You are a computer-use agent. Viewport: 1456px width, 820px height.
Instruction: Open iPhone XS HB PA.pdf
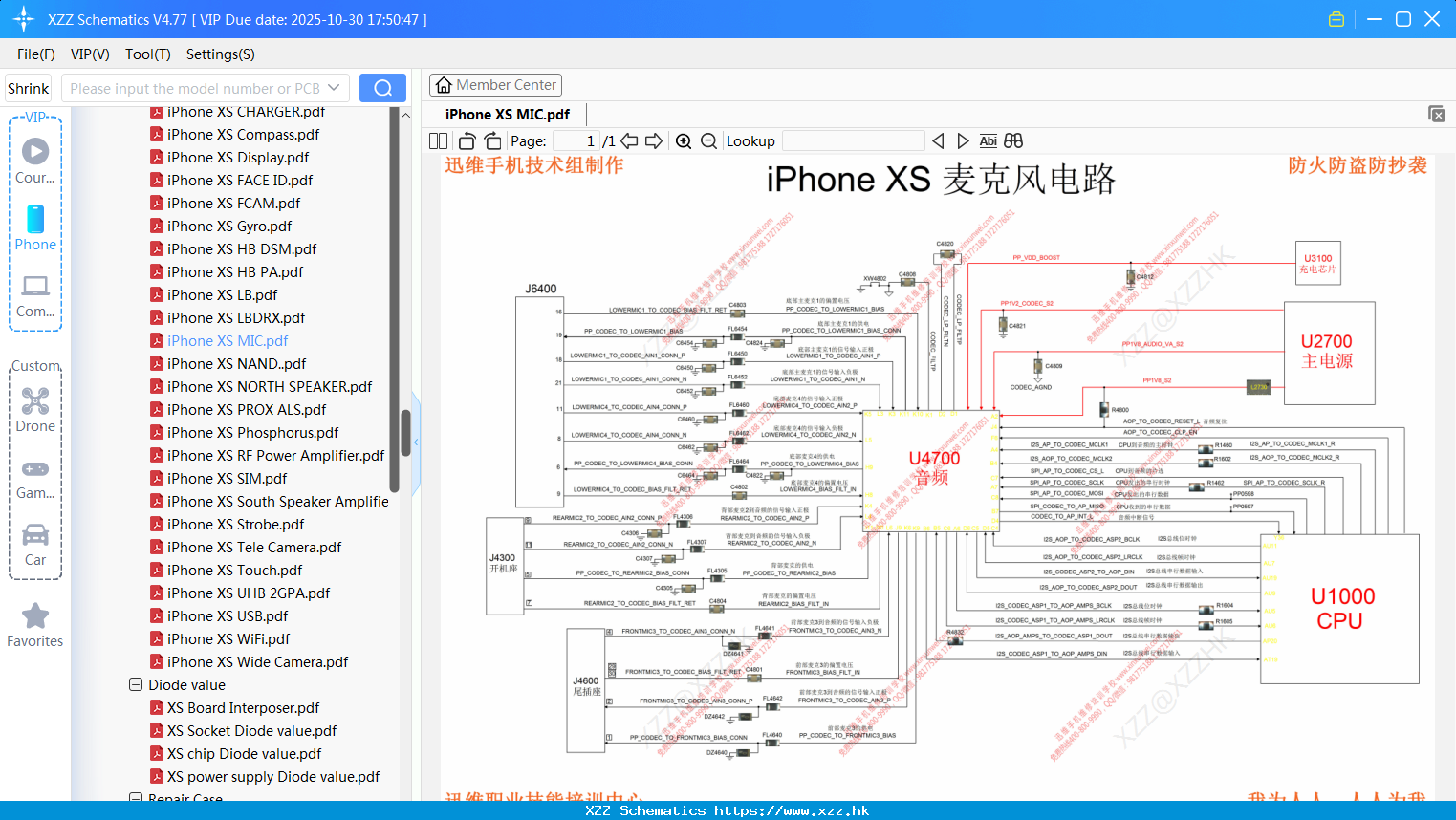(235, 272)
